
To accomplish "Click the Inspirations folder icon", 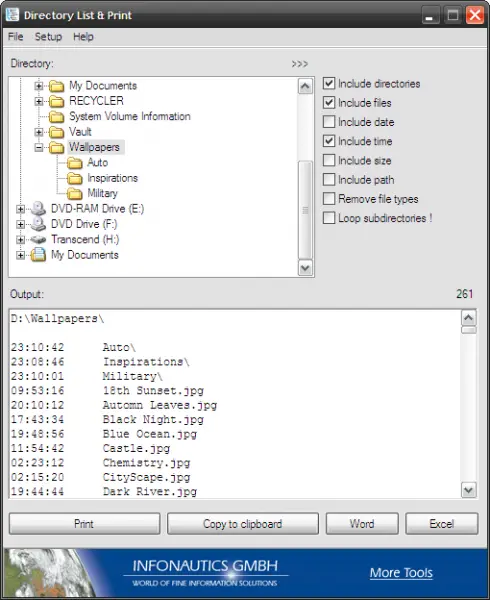I will tap(75, 178).
